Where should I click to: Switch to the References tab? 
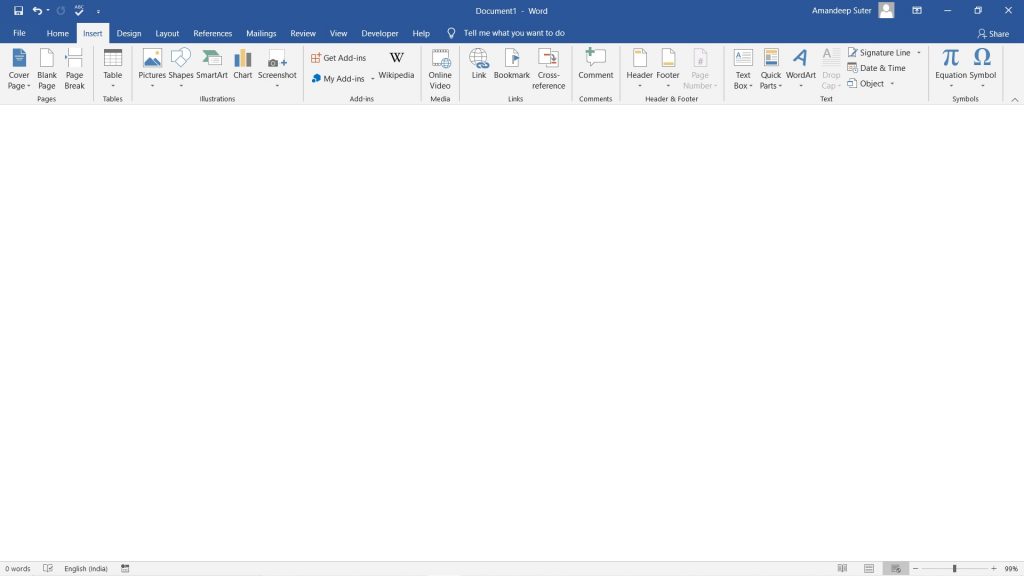pyautogui.click(x=213, y=33)
